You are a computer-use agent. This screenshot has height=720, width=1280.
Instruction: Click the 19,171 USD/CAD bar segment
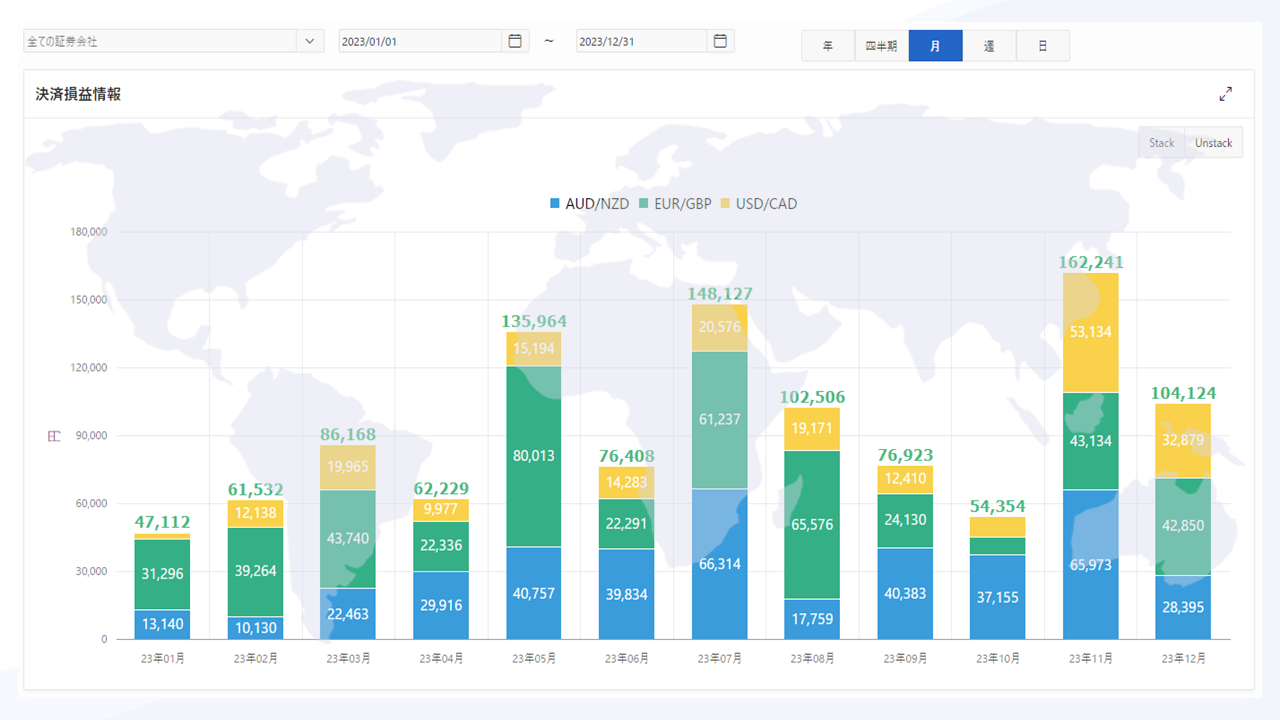point(812,429)
